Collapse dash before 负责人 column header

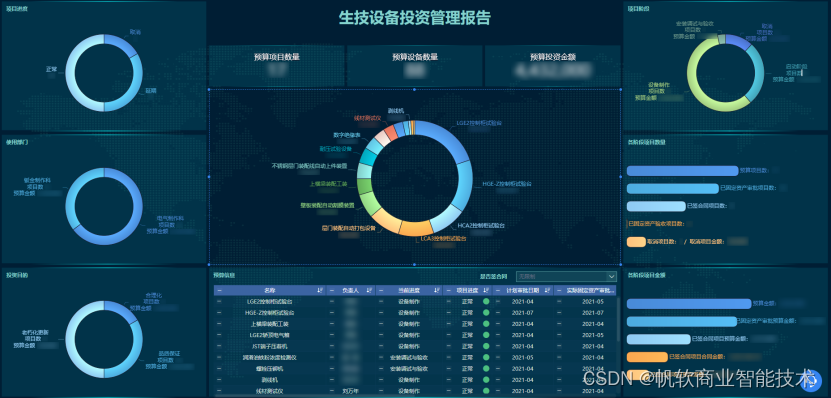[332, 290]
